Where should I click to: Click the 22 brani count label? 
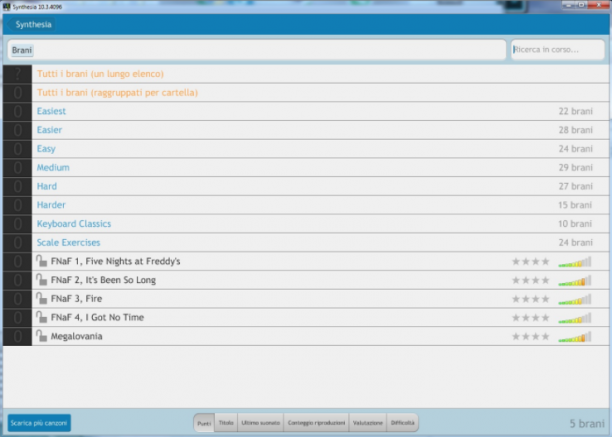tap(576, 111)
